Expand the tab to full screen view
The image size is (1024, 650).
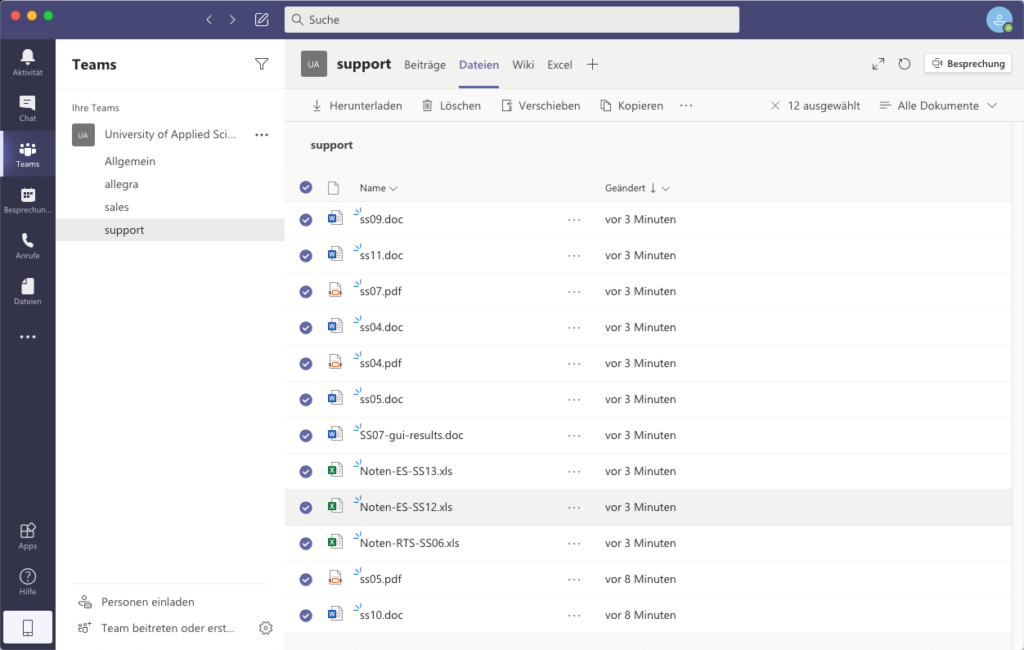coord(877,63)
